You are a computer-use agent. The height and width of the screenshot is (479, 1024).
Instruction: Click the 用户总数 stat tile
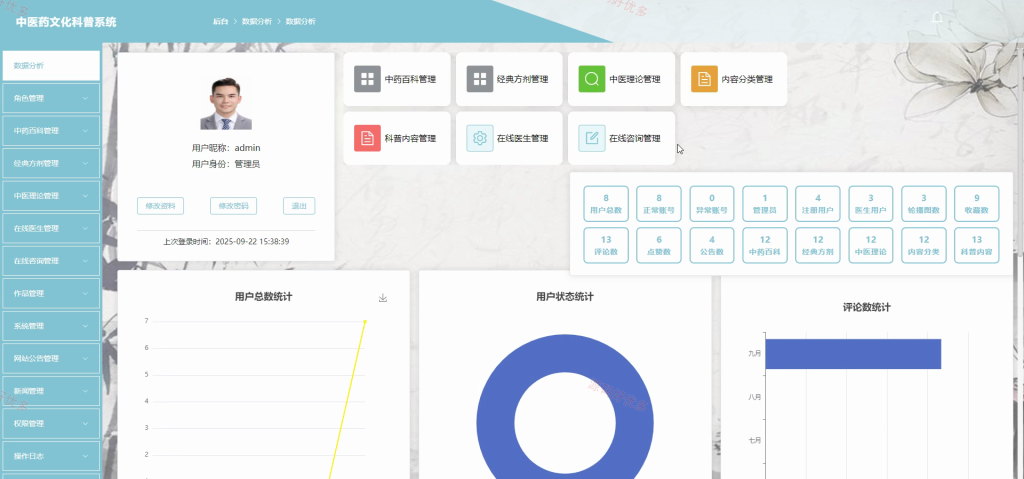coord(606,204)
